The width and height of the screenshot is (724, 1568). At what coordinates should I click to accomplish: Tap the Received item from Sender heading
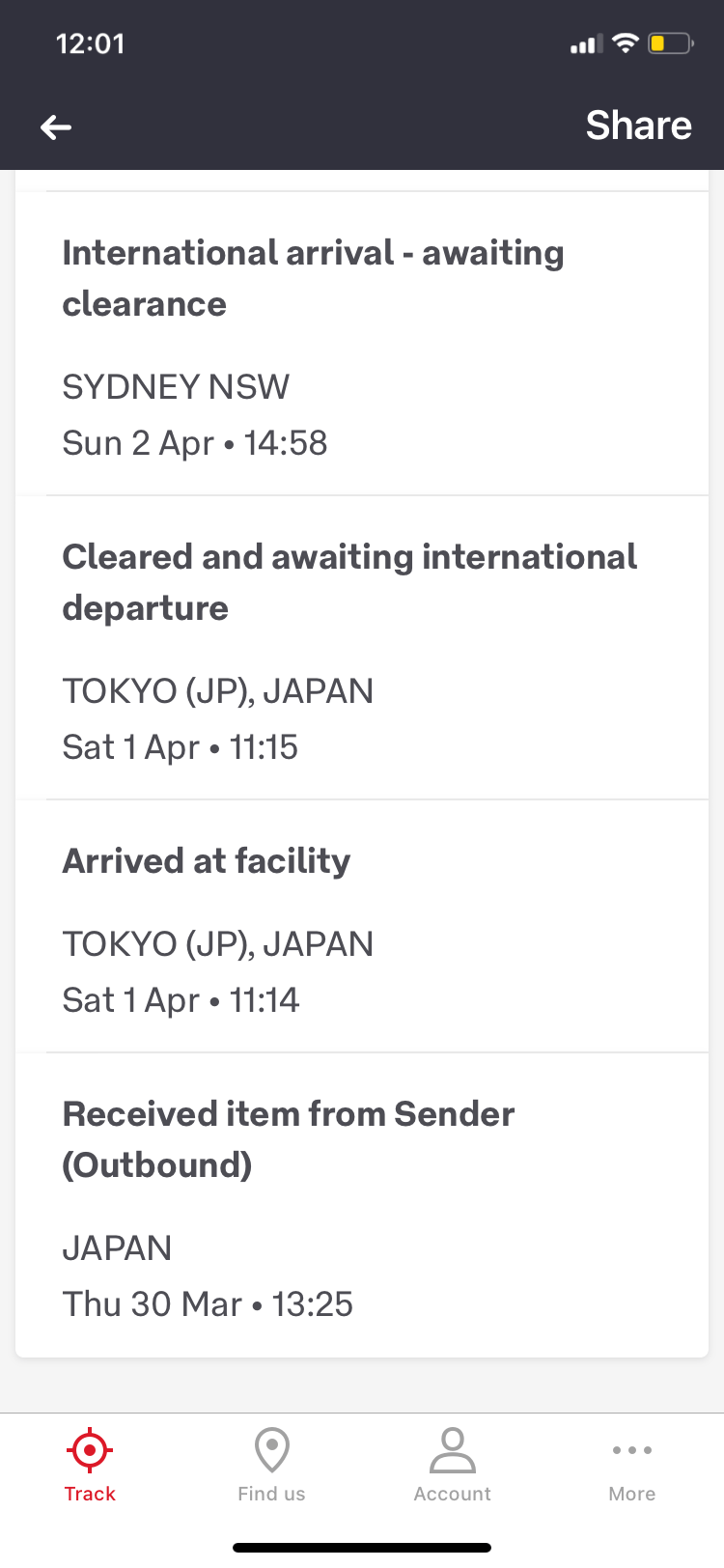pyautogui.click(x=288, y=1139)
